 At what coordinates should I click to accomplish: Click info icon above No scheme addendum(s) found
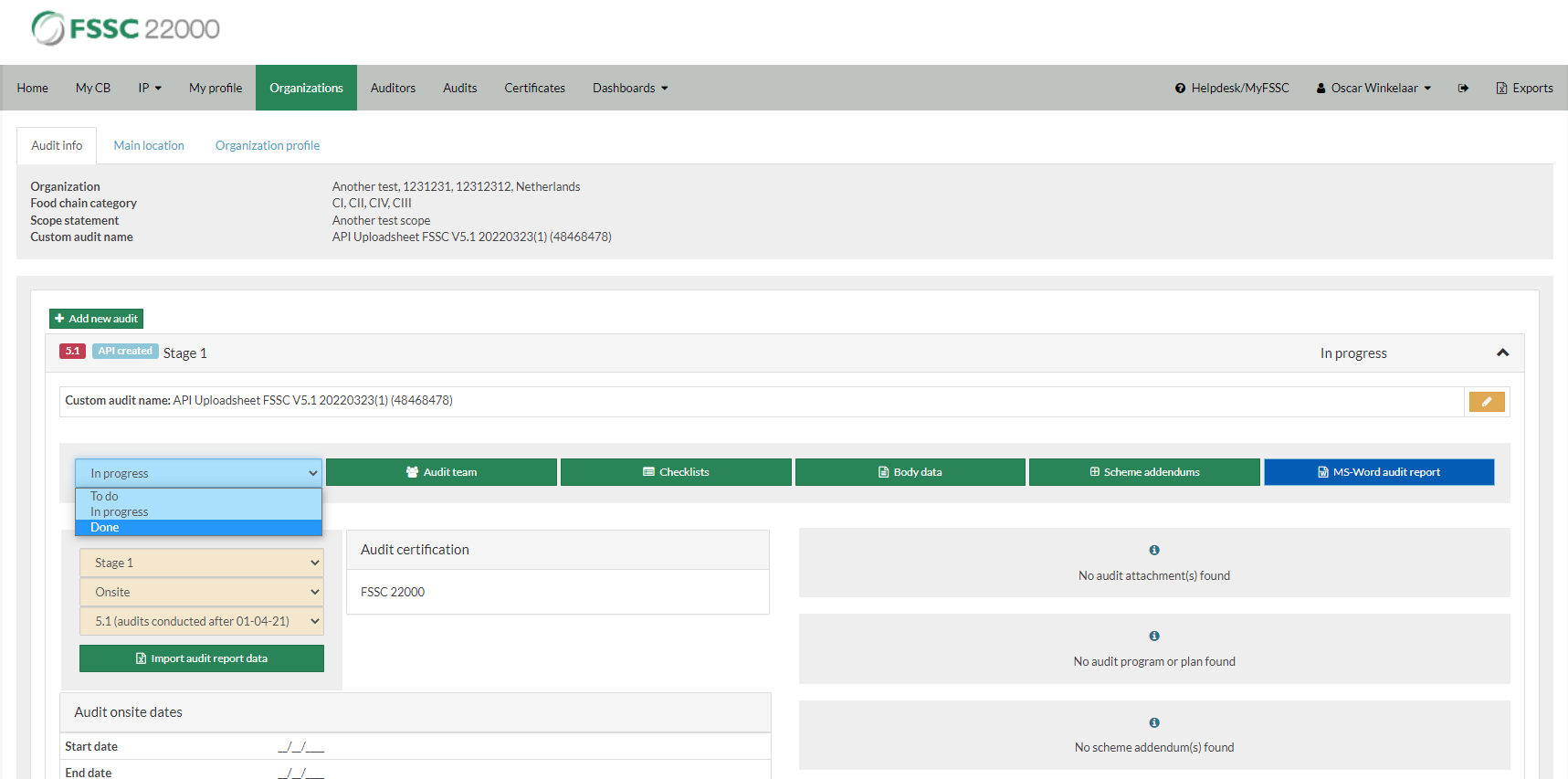click(1154, 722)
